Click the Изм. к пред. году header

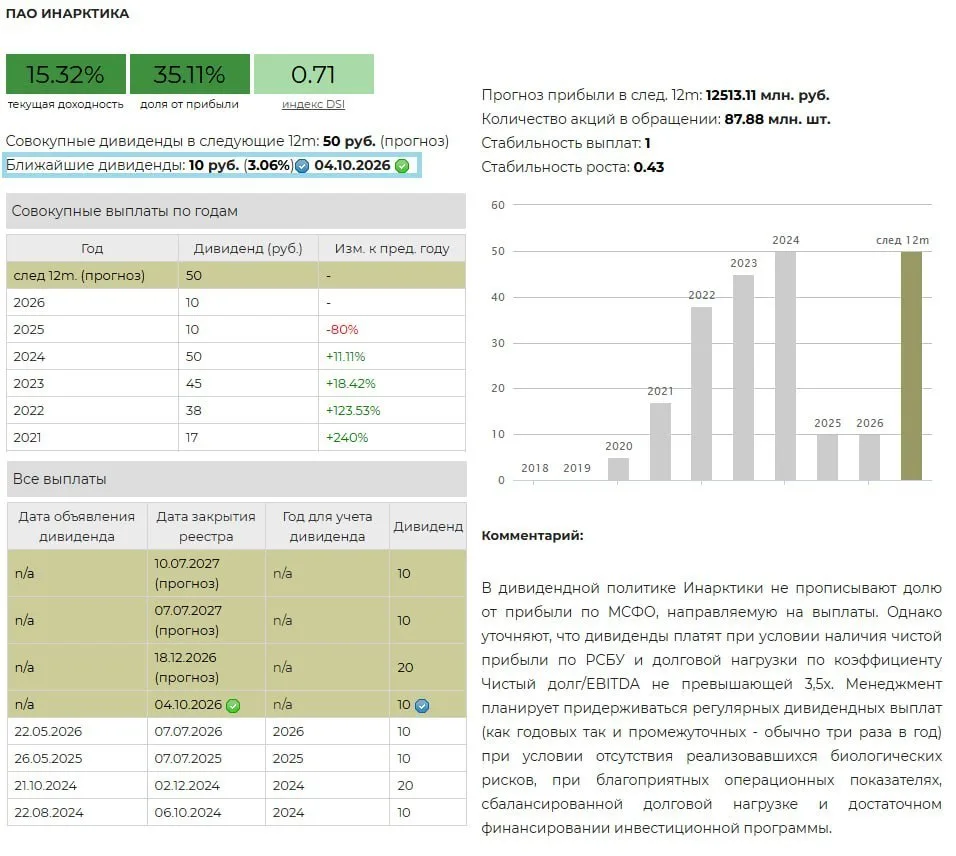[x=392, y=248]
